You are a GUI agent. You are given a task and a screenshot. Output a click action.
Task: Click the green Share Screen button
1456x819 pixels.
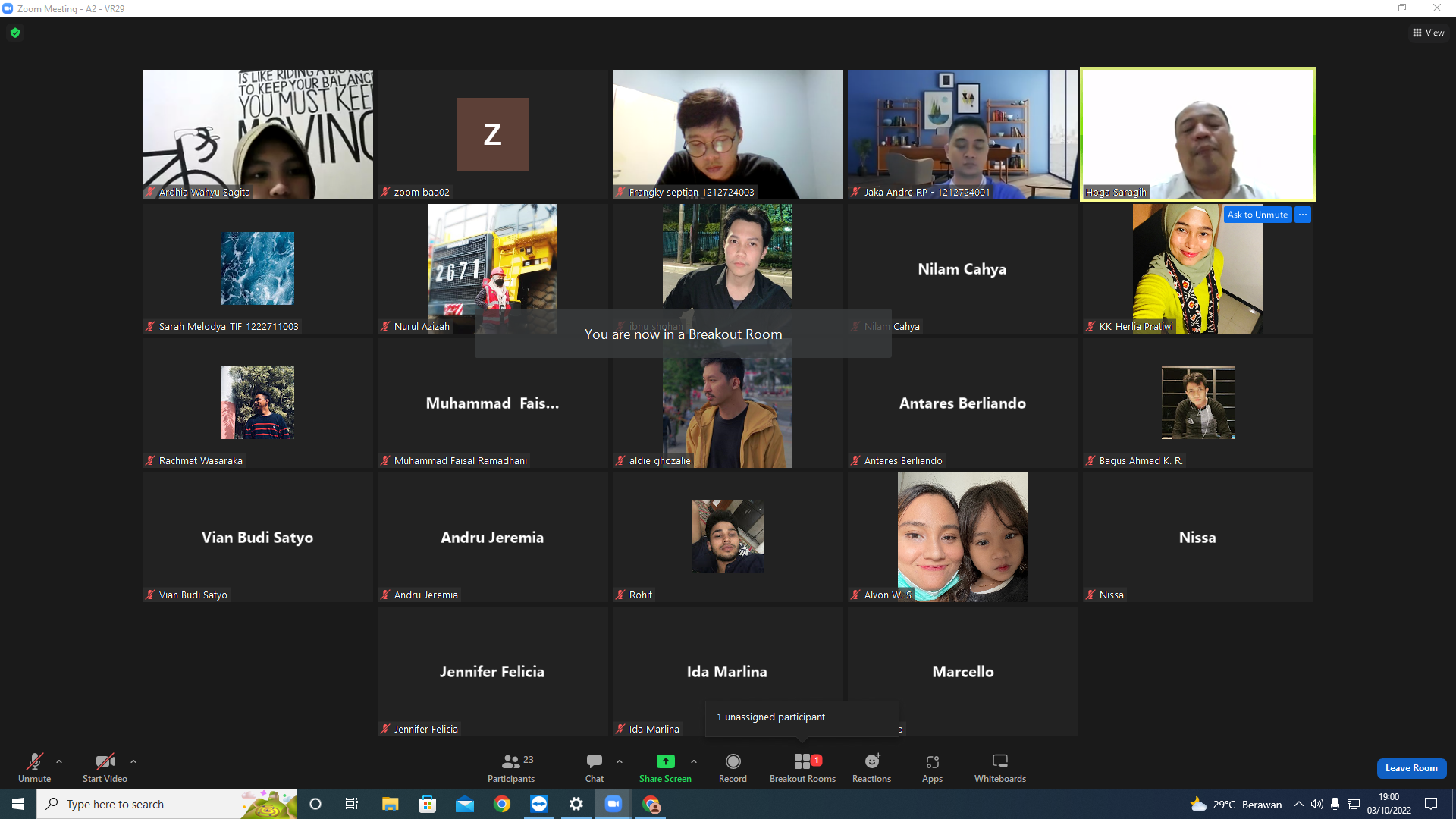click(665, 767)
